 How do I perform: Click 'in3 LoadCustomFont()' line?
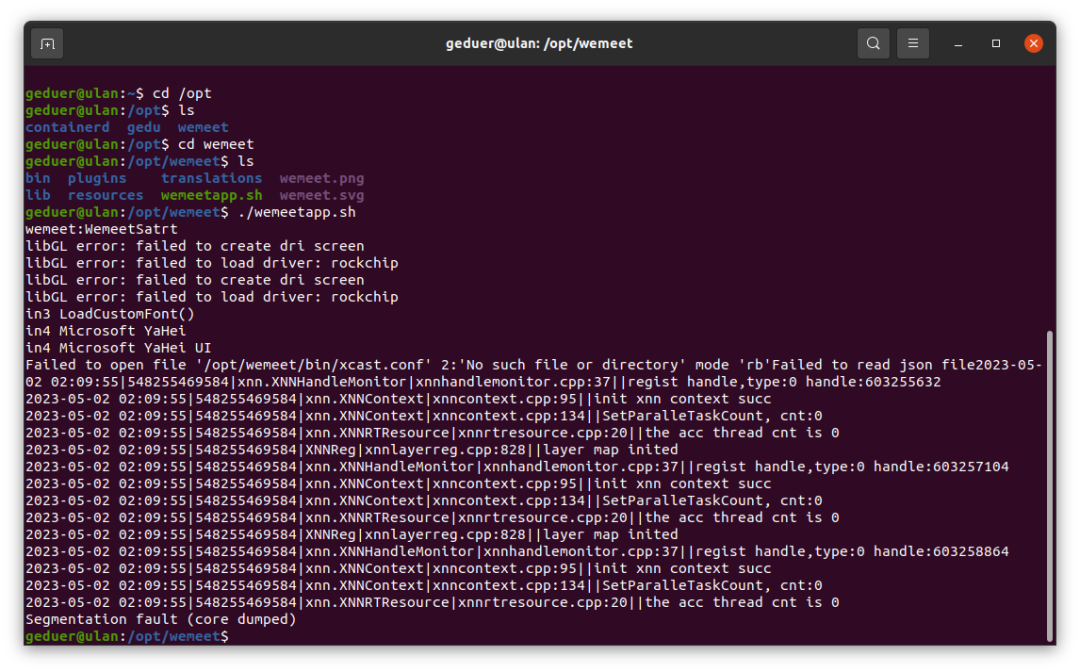pos(110,314)
